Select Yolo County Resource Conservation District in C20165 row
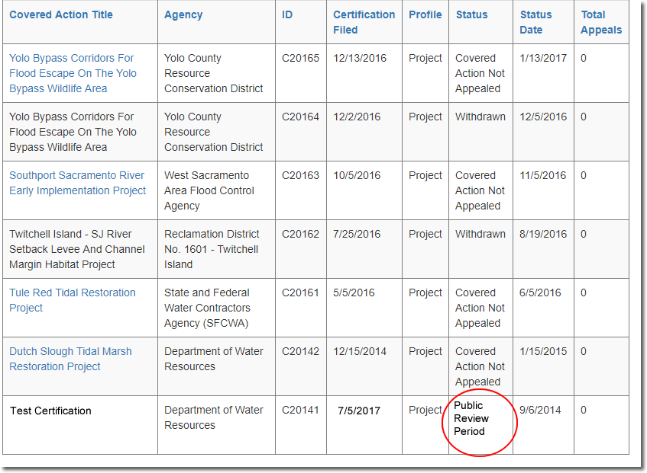Screen dimensions: 647x473 click(x=214, y=73)
